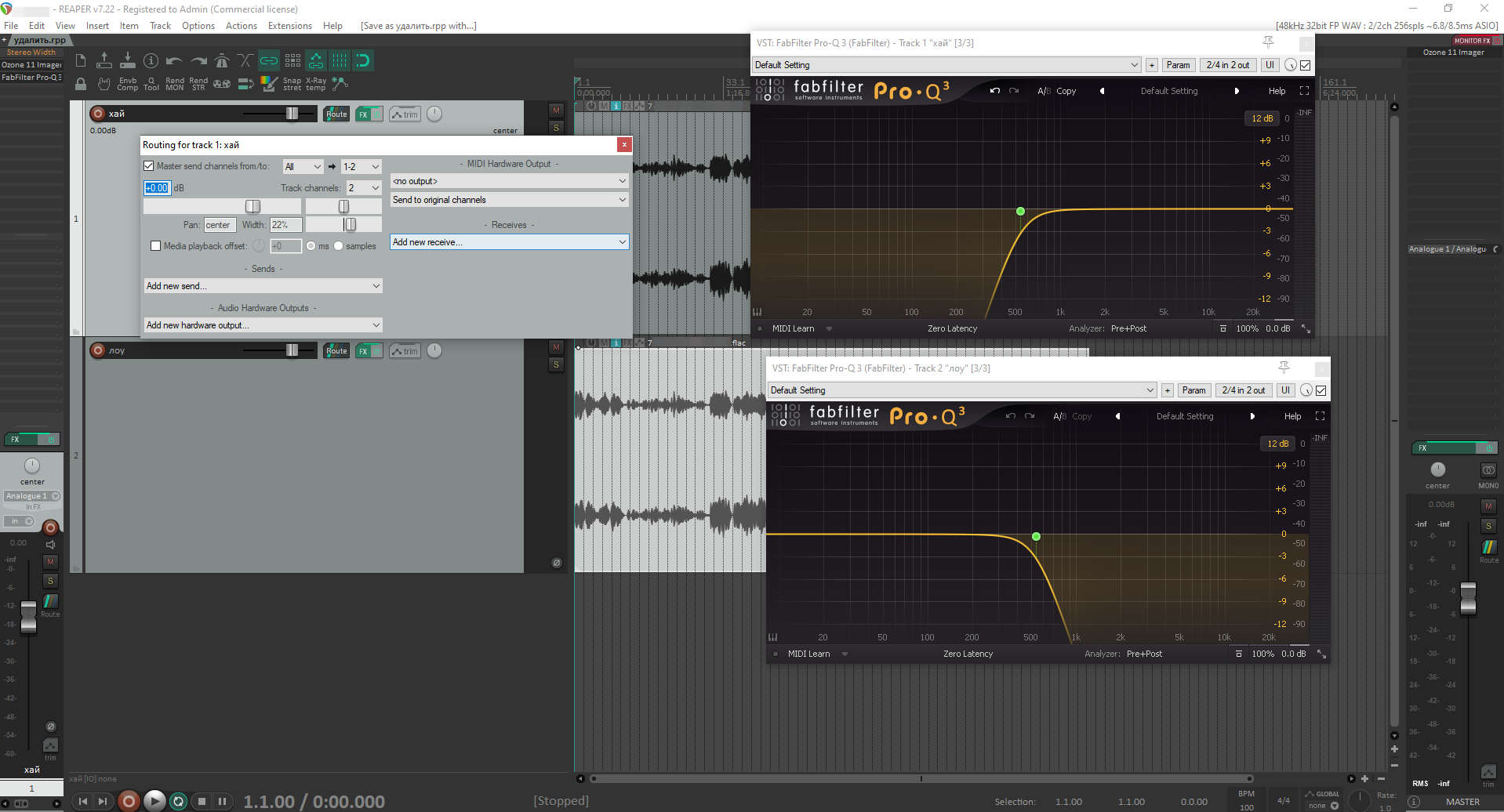The width and height of the screenshot is (1504, 812).
Task: Open the Insert menu
Action: tap(97, 26)
